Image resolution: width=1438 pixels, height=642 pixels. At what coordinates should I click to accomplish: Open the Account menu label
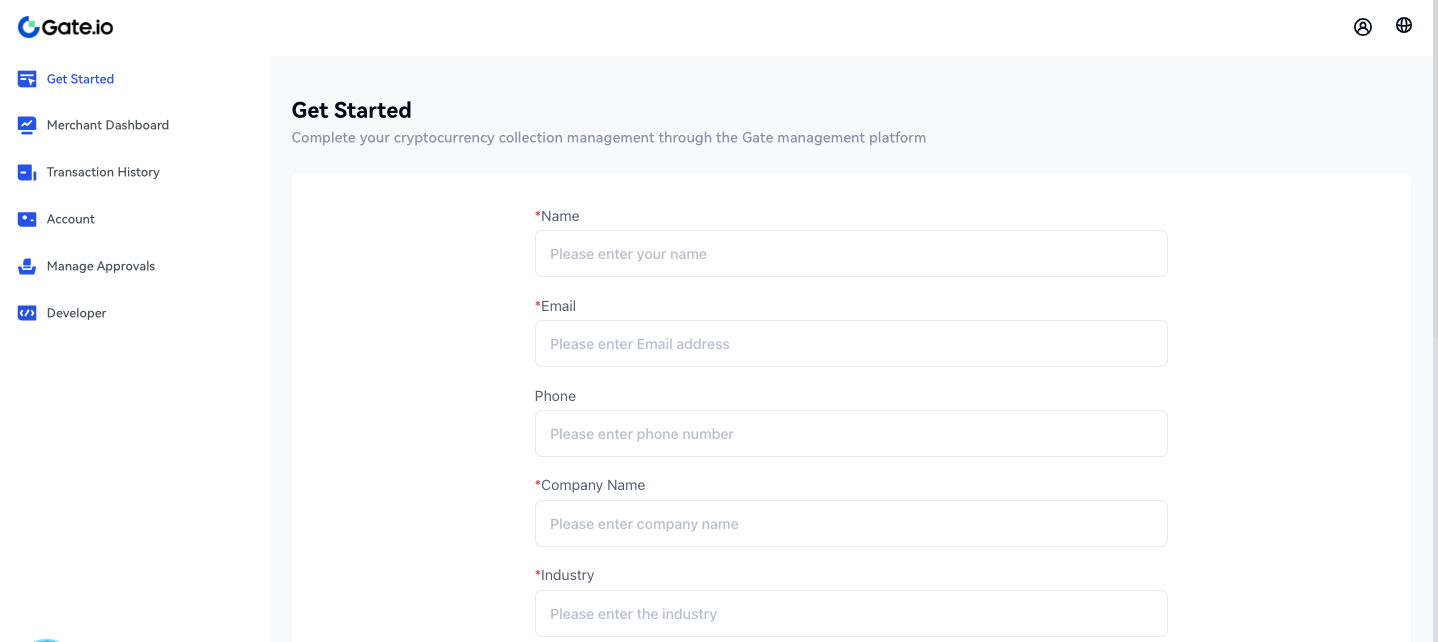point(71,219)
